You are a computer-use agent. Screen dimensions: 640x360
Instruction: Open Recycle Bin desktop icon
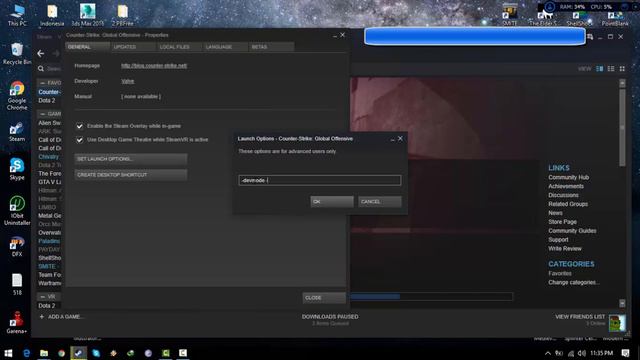17,53
